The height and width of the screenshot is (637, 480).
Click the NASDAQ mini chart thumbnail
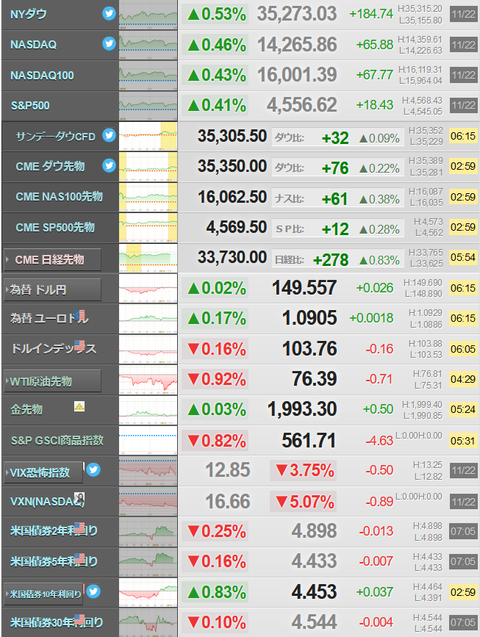click(148, 45)
